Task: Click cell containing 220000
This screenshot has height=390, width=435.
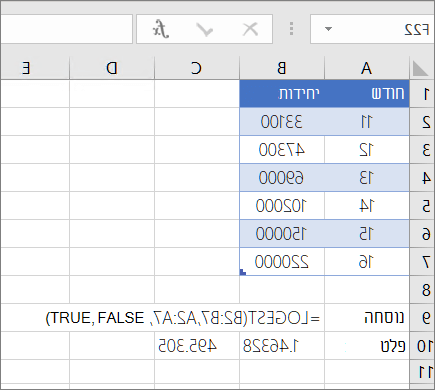Action: point(282,262)
